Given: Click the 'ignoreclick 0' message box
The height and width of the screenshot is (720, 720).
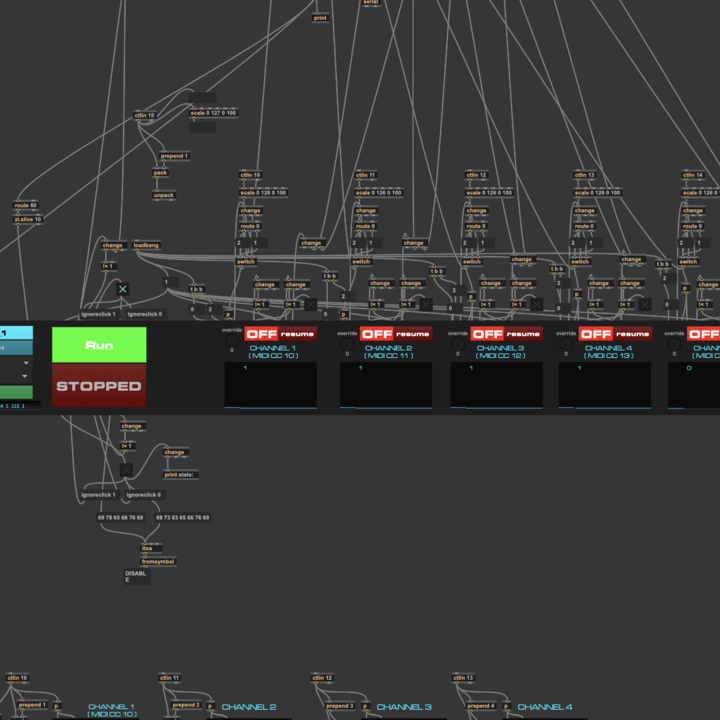Looking at the screenshot, I should [x=145, y=495].
